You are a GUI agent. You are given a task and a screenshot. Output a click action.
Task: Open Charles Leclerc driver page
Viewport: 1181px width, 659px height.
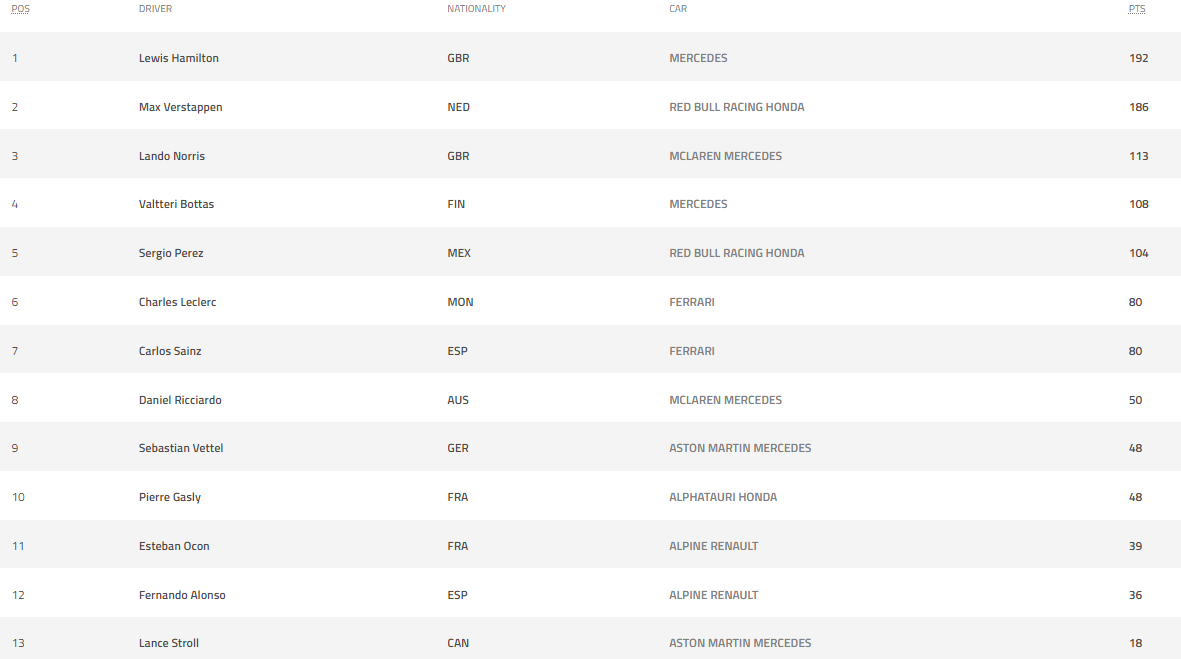[177, 302]
